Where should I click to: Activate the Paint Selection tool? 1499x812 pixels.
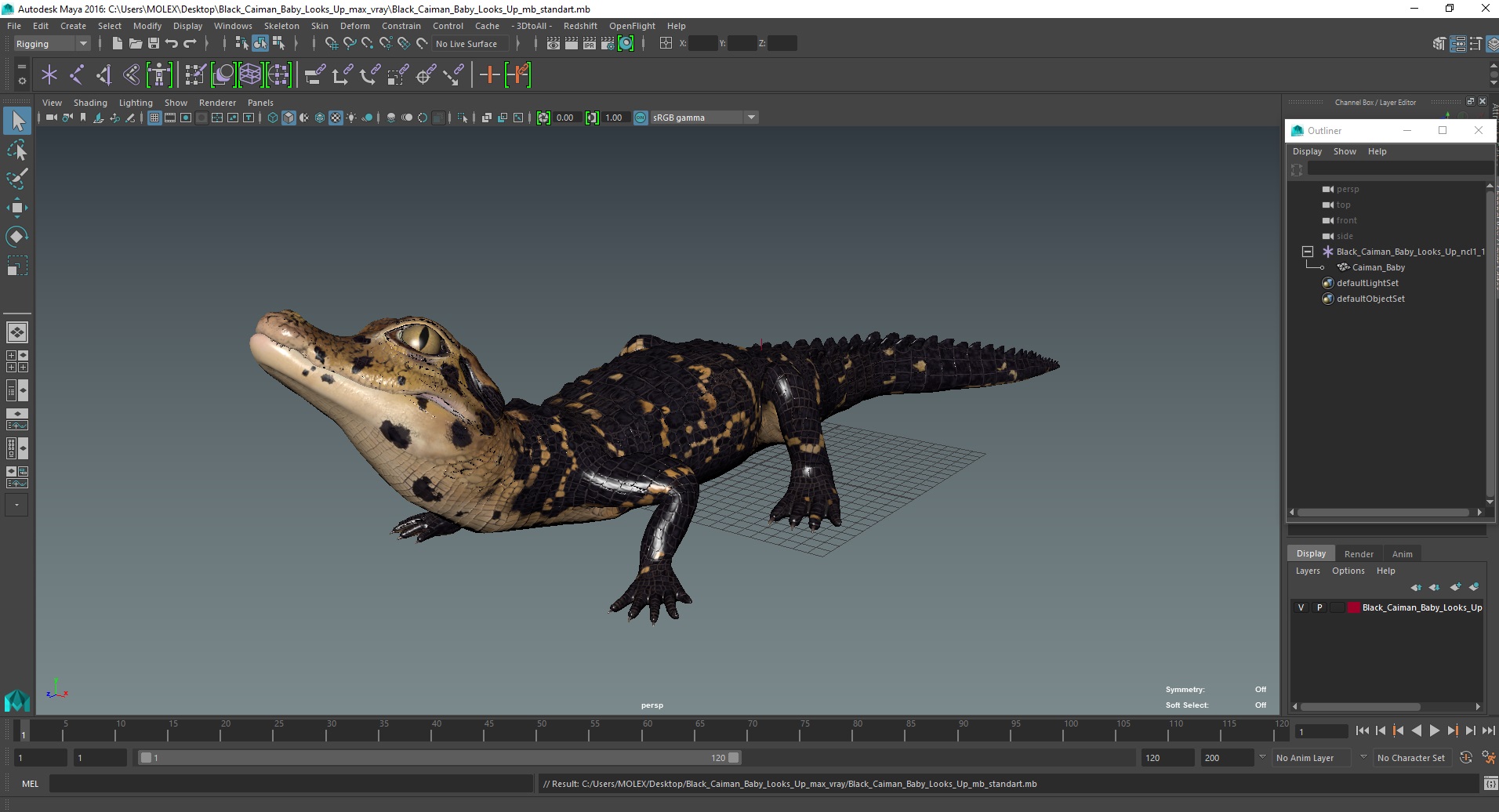17,179
